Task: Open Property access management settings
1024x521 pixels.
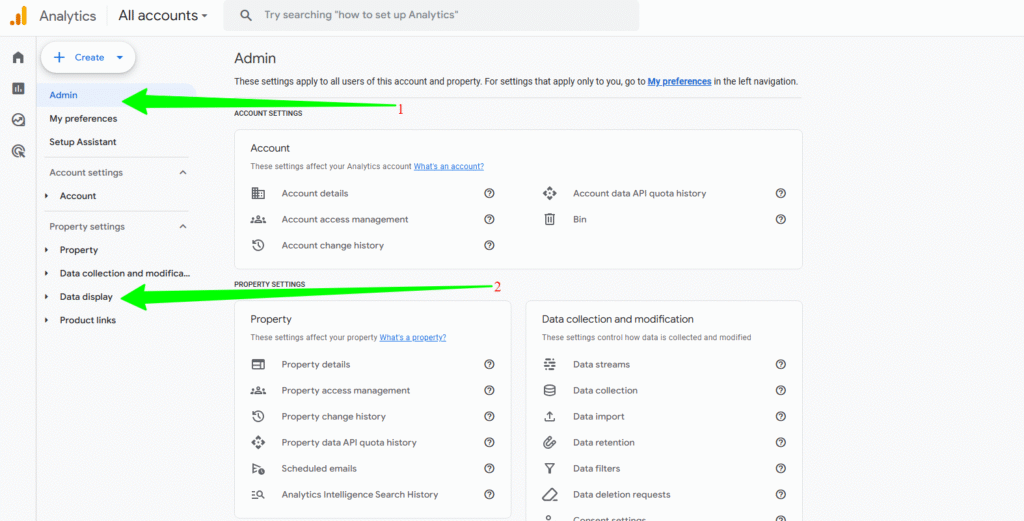Action: 345,390
